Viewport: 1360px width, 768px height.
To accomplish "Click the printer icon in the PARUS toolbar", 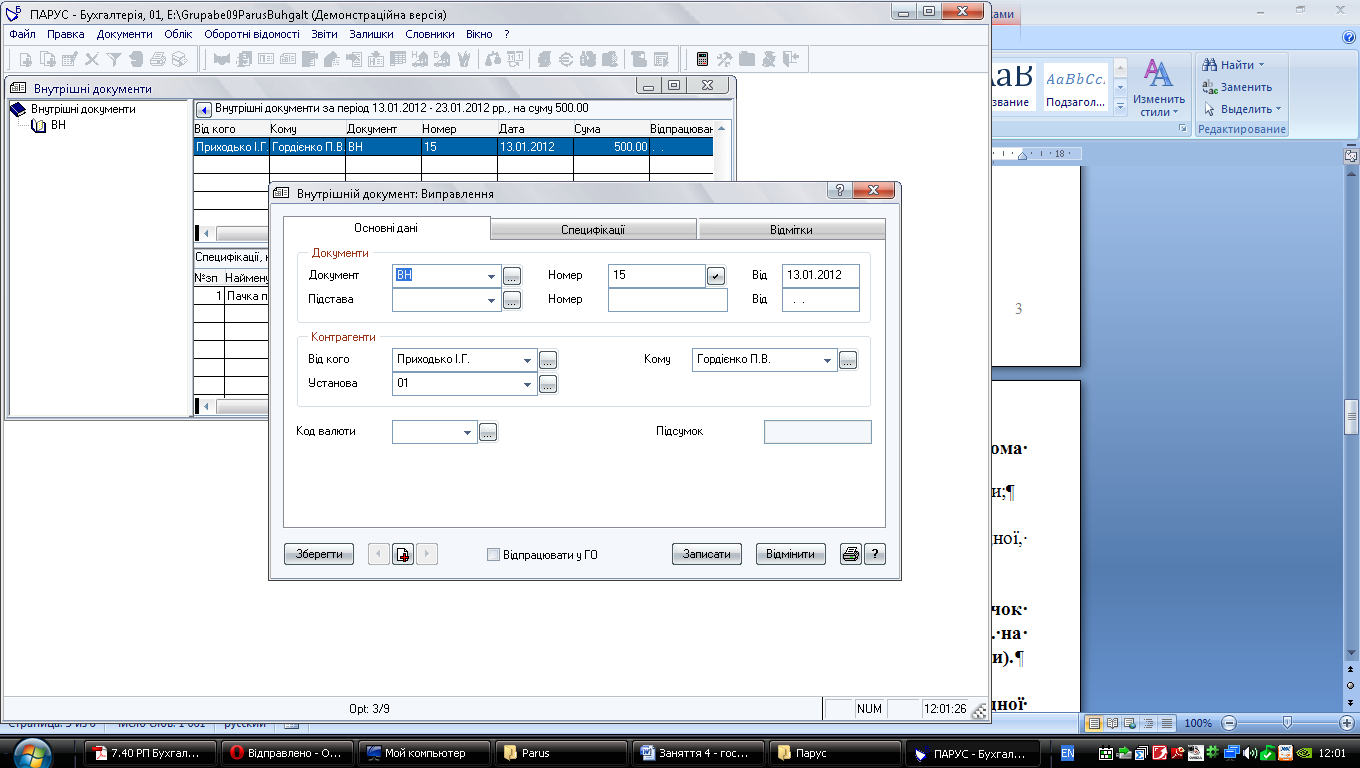I will (x=158, y=59).
